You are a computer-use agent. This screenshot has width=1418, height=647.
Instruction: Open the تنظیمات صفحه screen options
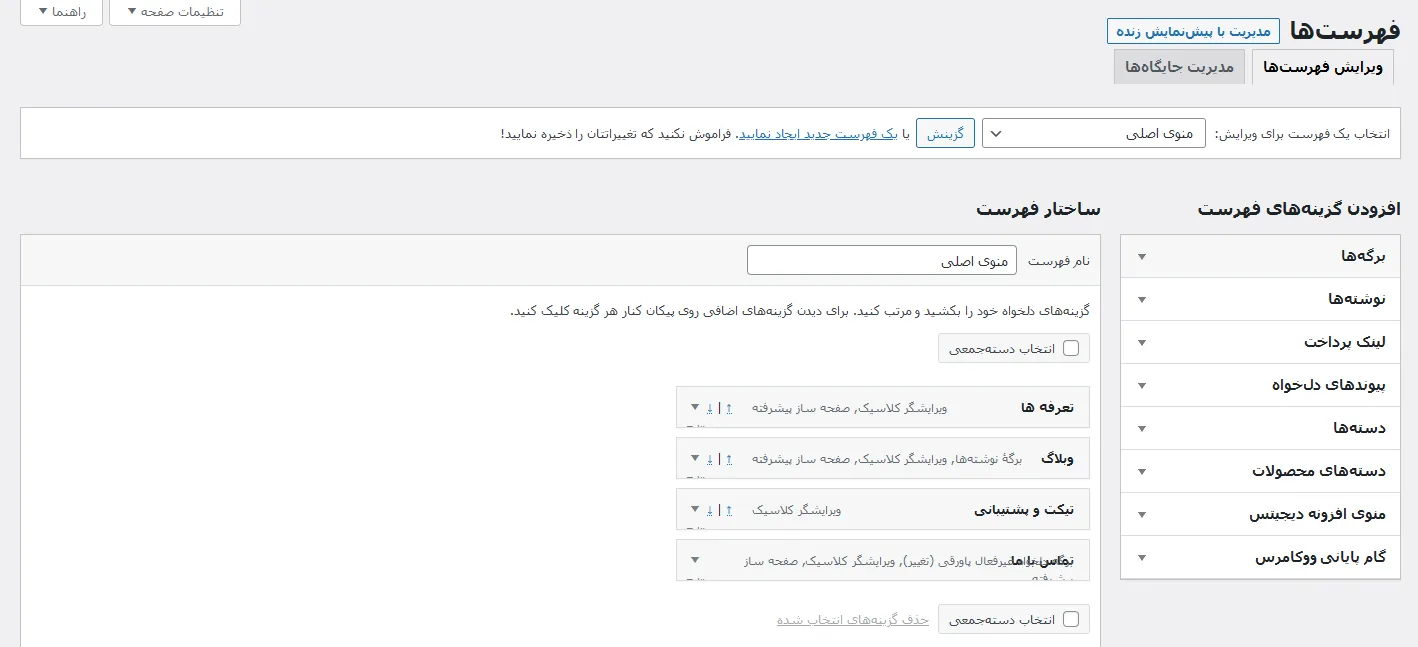point(175,12)
